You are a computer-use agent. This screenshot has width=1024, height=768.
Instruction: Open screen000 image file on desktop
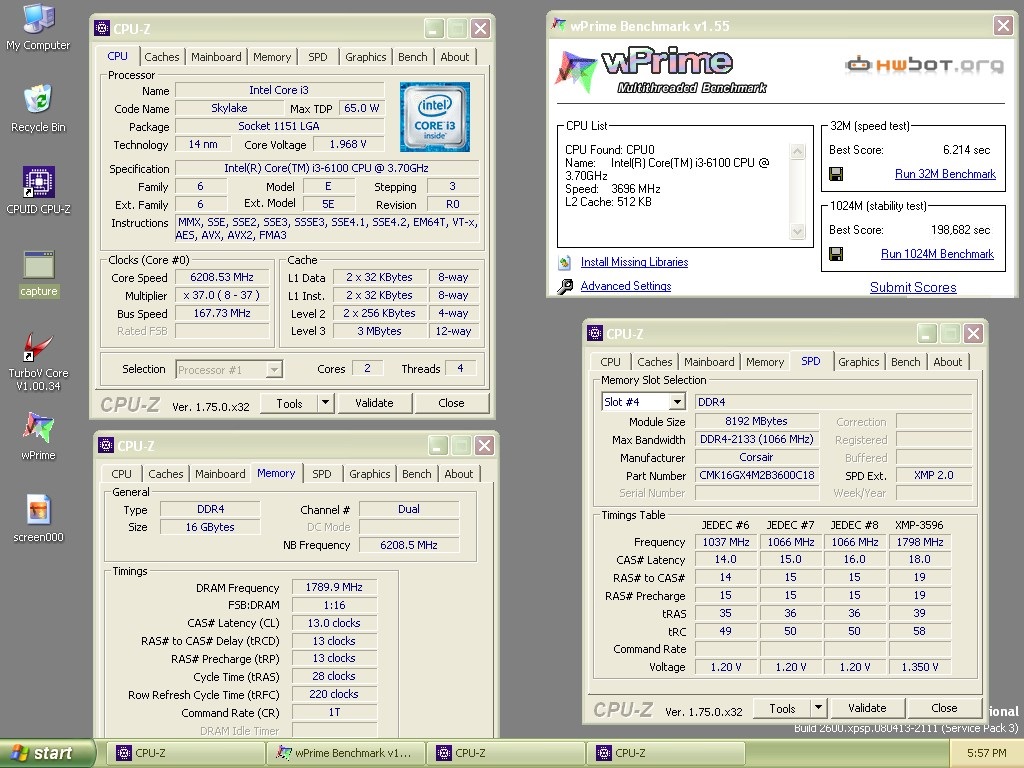38,519
